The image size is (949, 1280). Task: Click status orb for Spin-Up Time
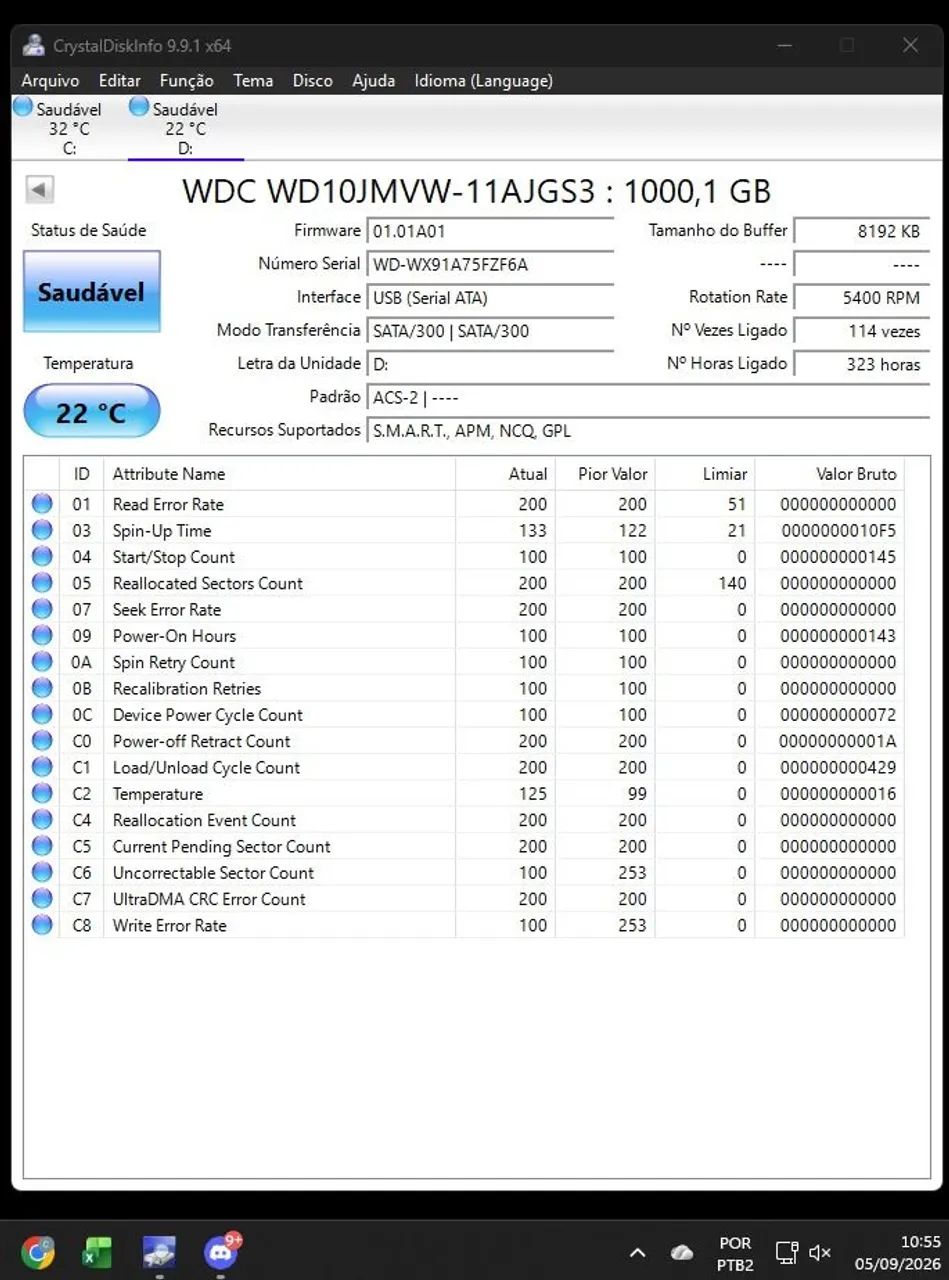click(x=42, y=530)
